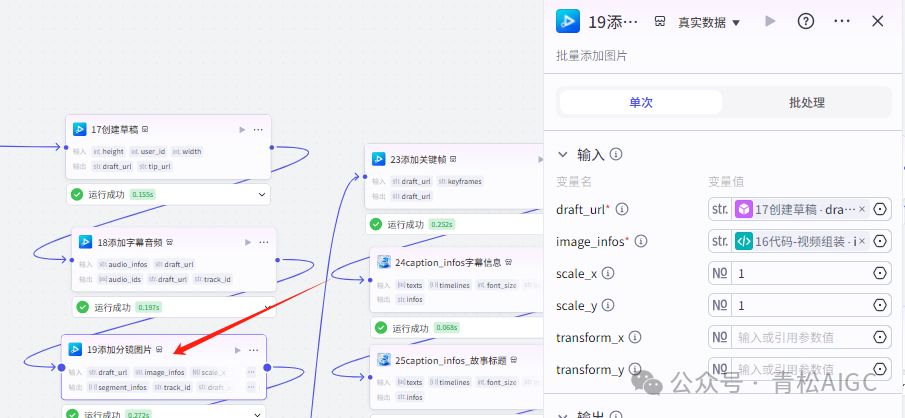The width and height of the screenshot is (905, 418).
Task: Open variable picker for scale_y field
Action: (880, 305)
